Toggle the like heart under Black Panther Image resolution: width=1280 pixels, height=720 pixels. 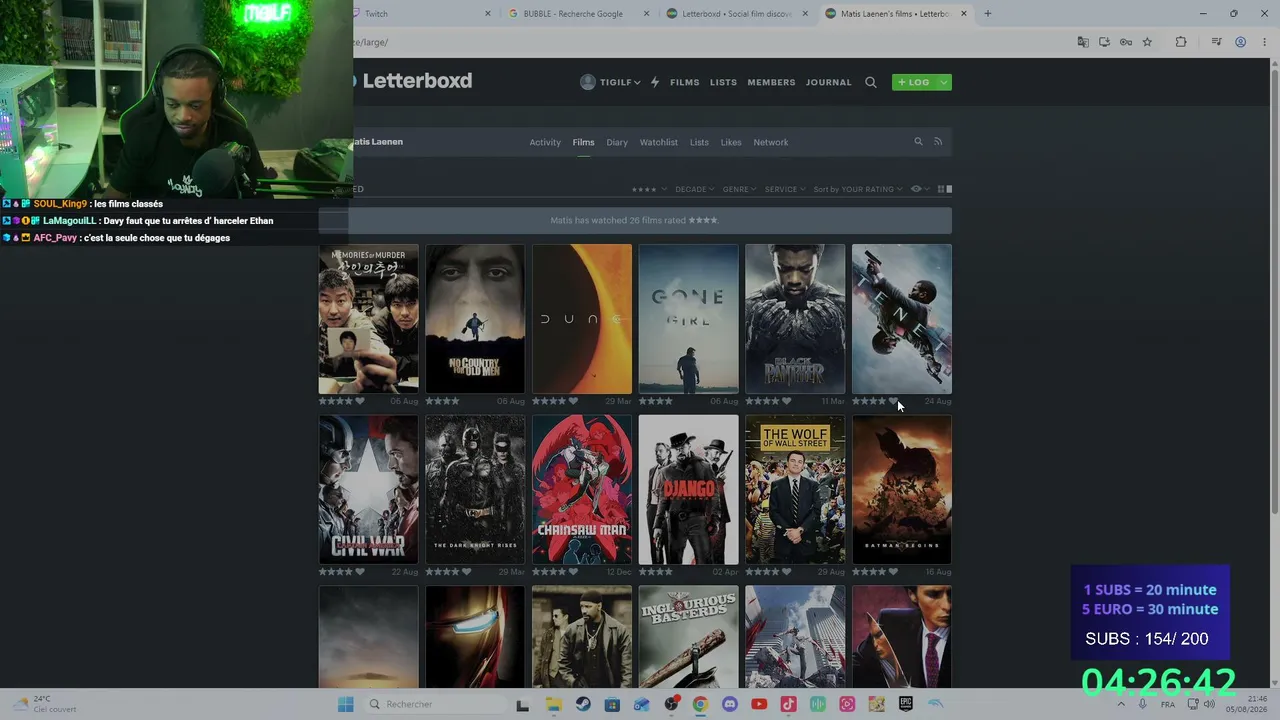tap(786, 401)
